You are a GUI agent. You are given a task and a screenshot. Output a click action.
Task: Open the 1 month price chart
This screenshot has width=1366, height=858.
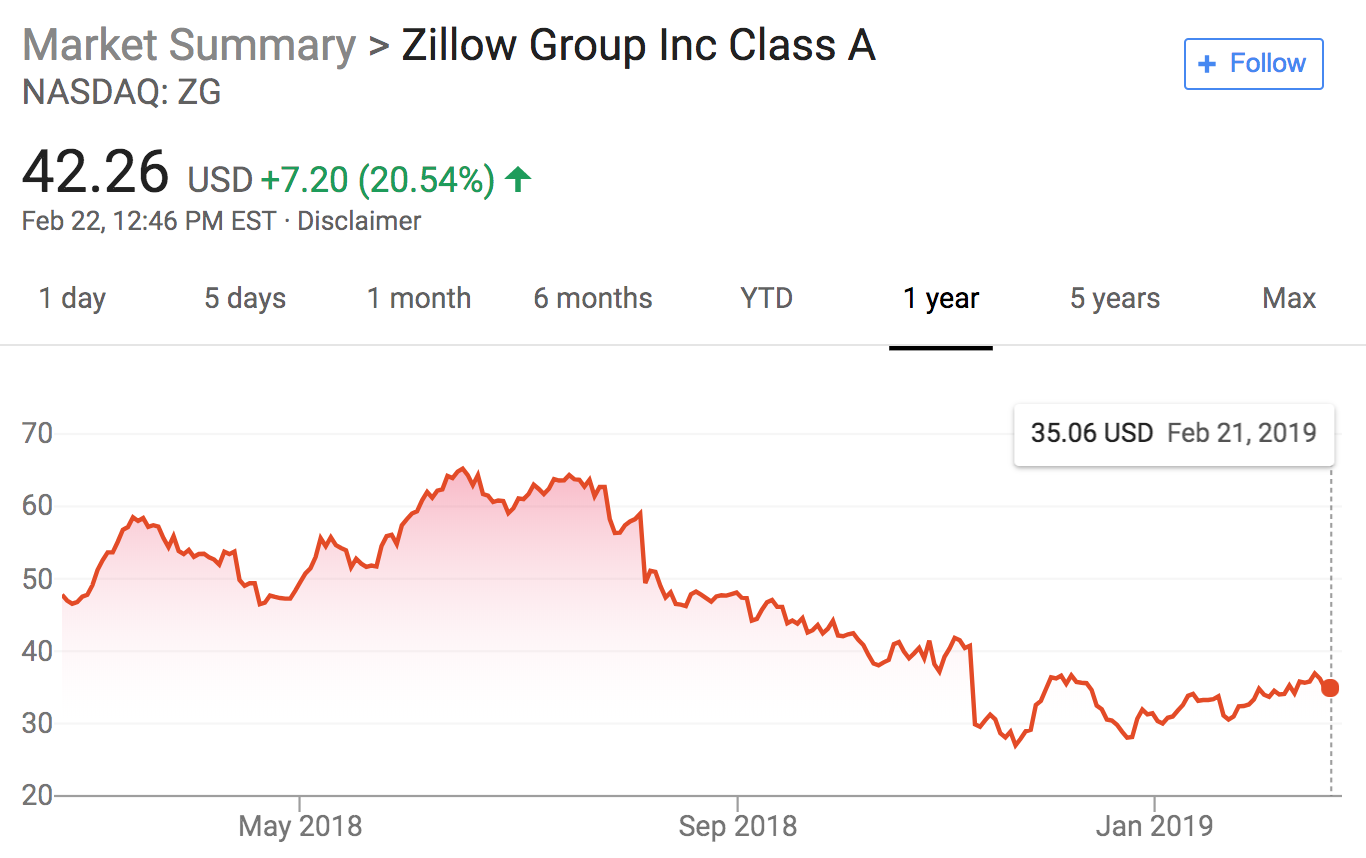coord(418,298)
